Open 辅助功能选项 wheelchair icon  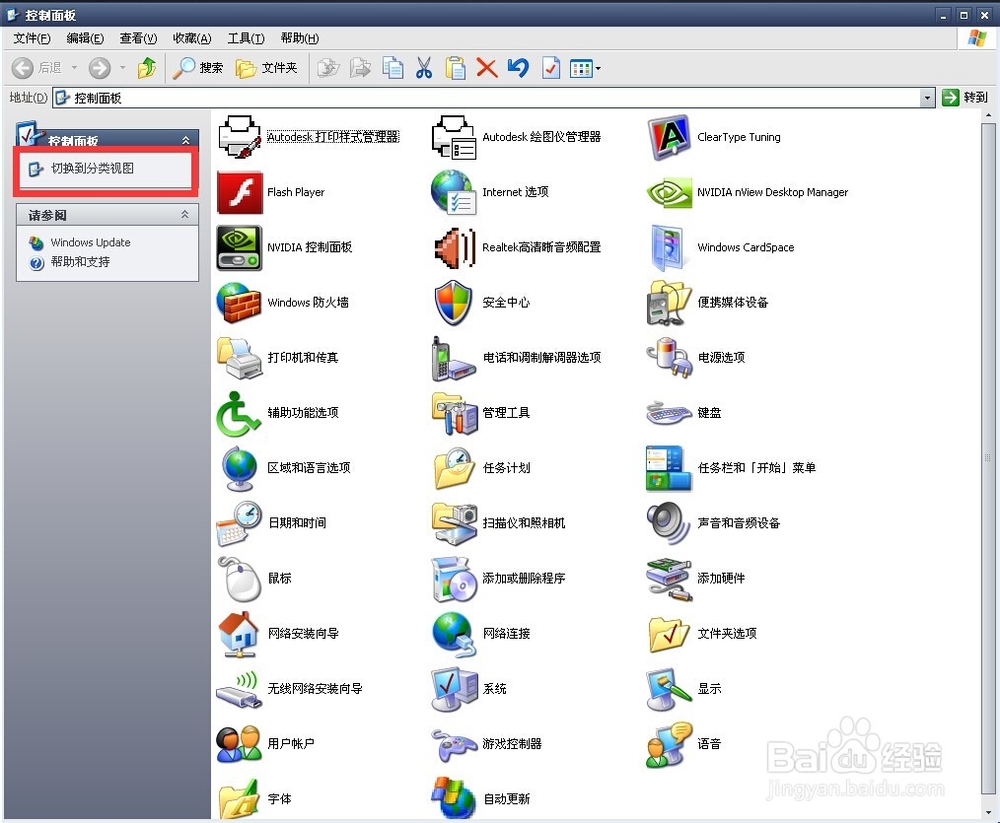(238, 413)
